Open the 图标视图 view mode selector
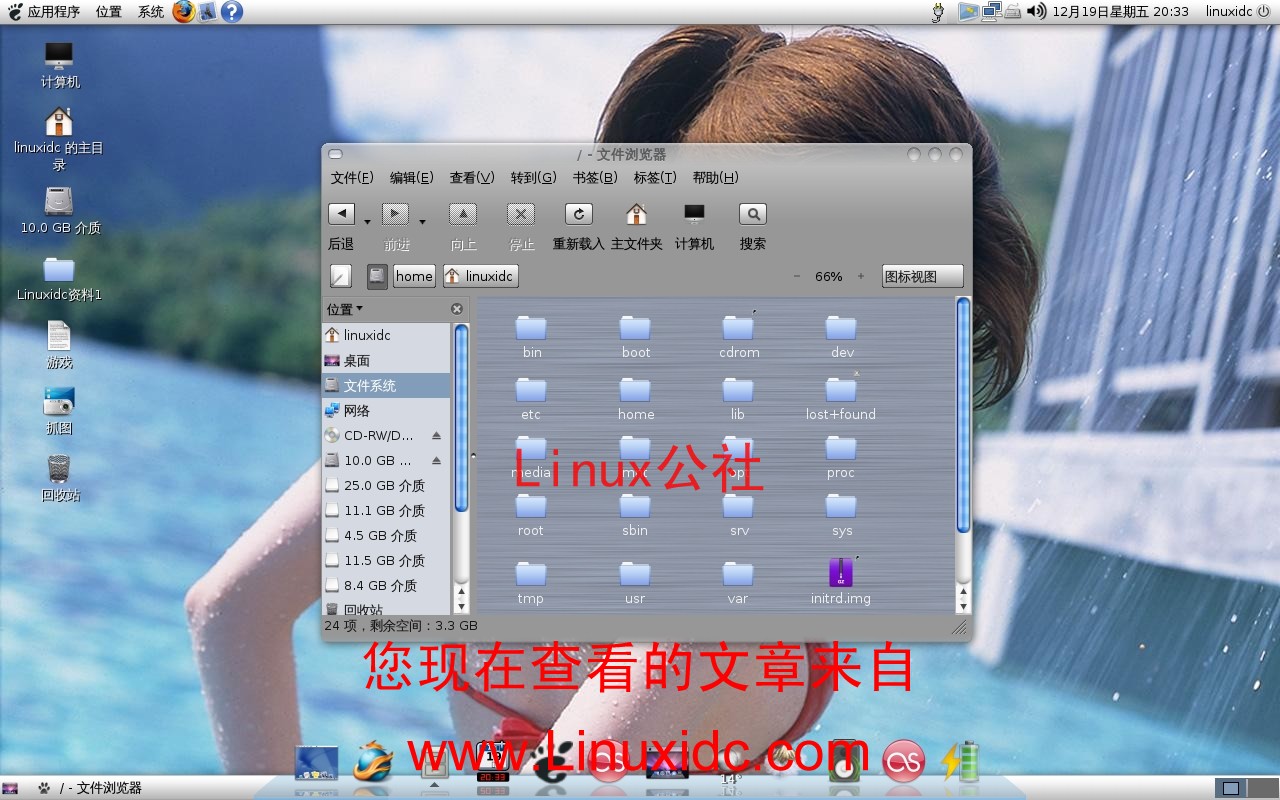Screen dimensions: 1280x800 pos(920,275)
